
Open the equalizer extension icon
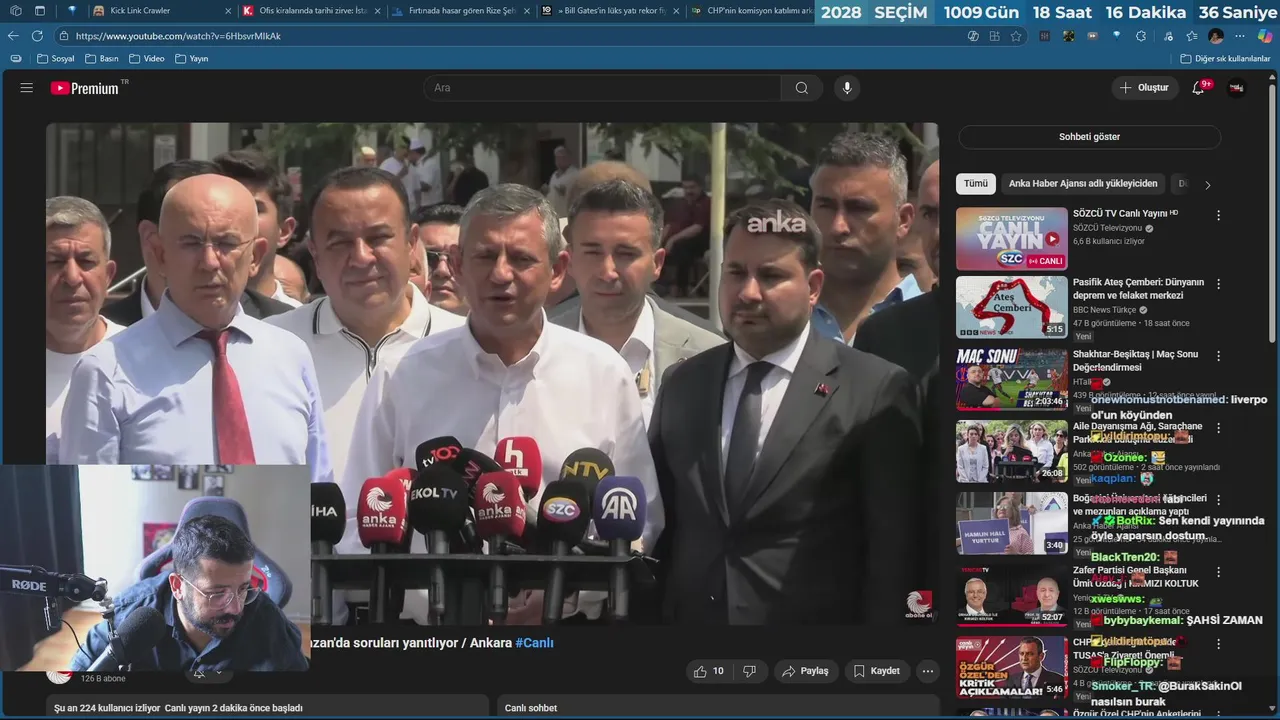(x=1045, y=36)
